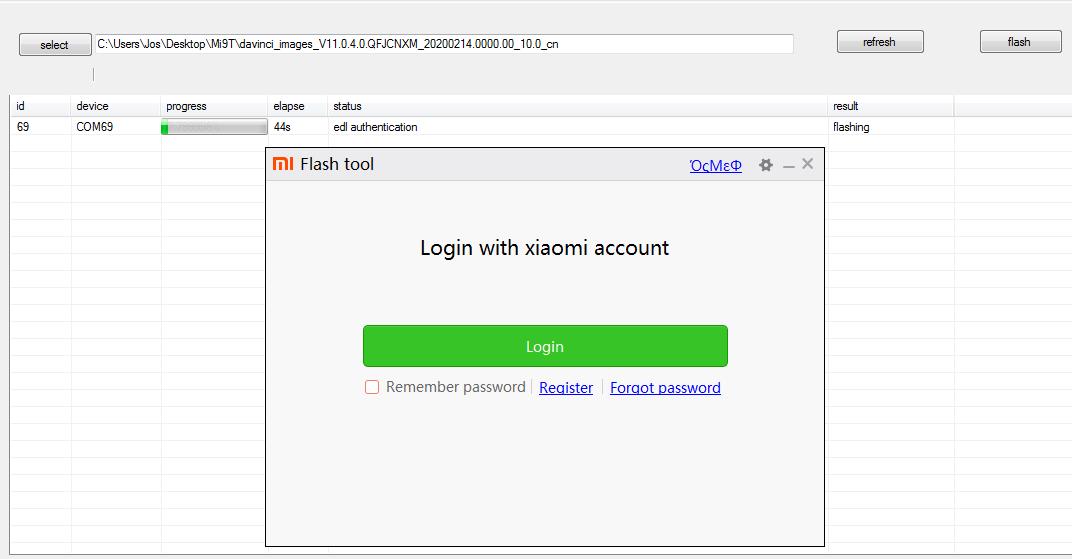Open the Forgot password link
This screenshot has width=1072, height=559.
pos(665,387)
